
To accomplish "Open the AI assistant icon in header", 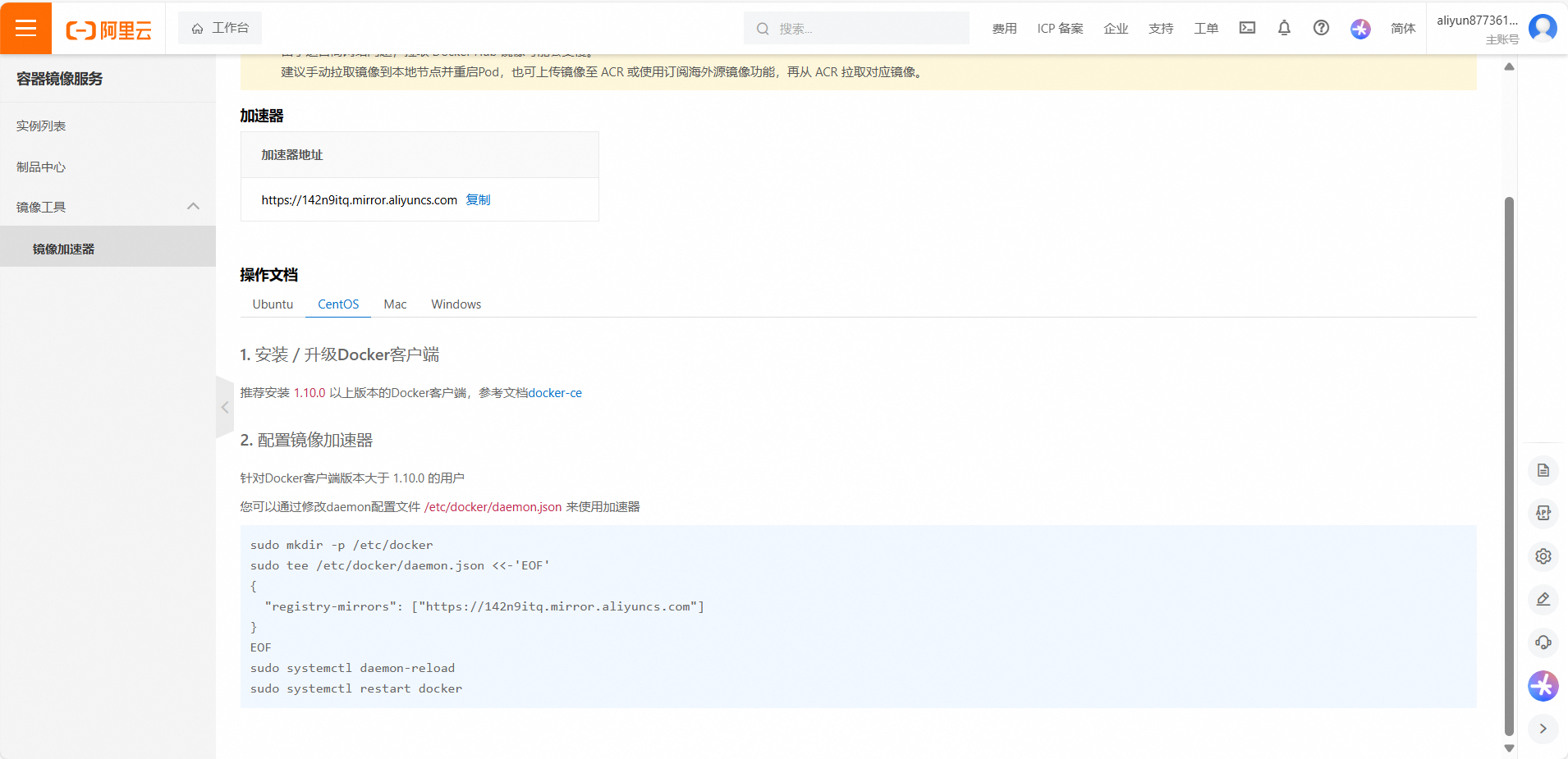I will (x=1360, y=29).
